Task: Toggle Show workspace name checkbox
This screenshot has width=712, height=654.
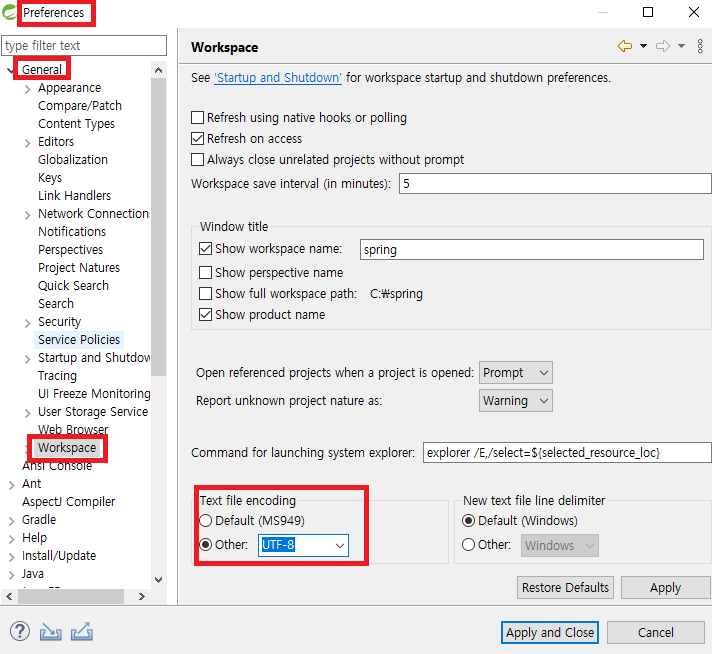Action: (x=205, y=248)
